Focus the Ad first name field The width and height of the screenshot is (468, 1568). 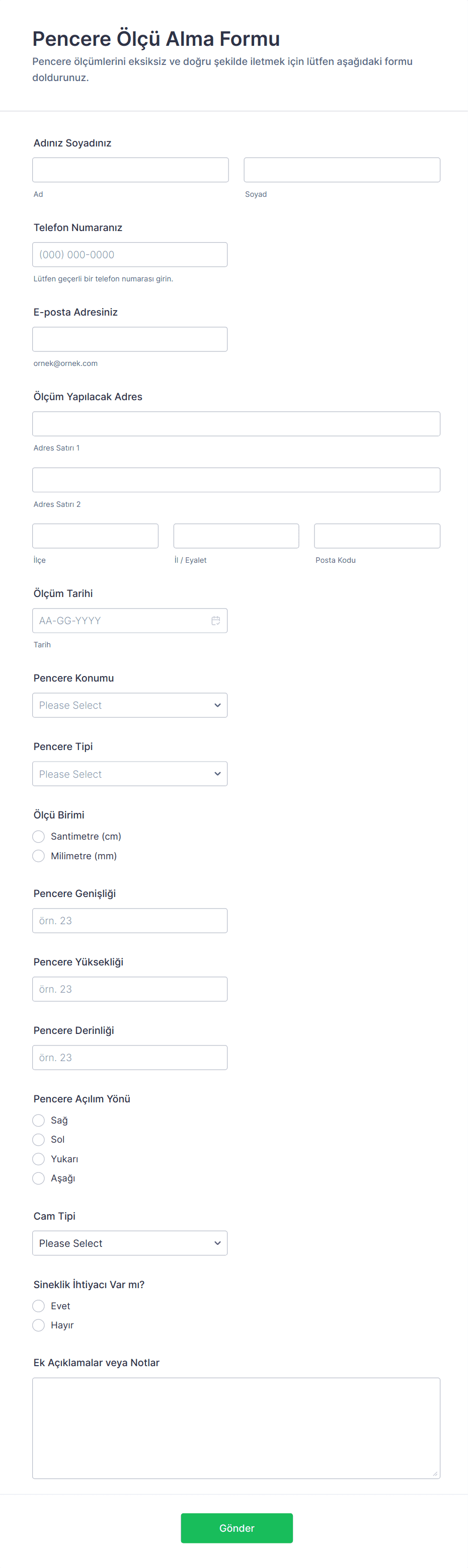tap(130, 170)
